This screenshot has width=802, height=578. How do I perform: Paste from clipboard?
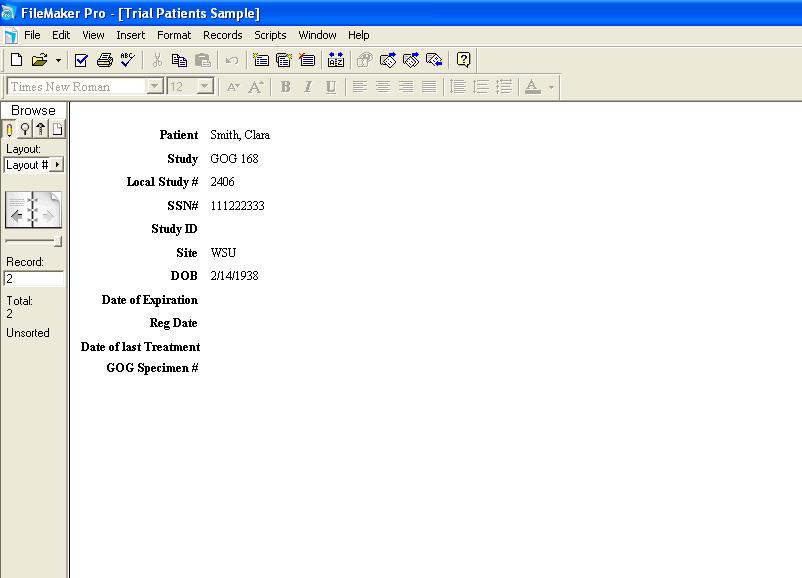203,60
